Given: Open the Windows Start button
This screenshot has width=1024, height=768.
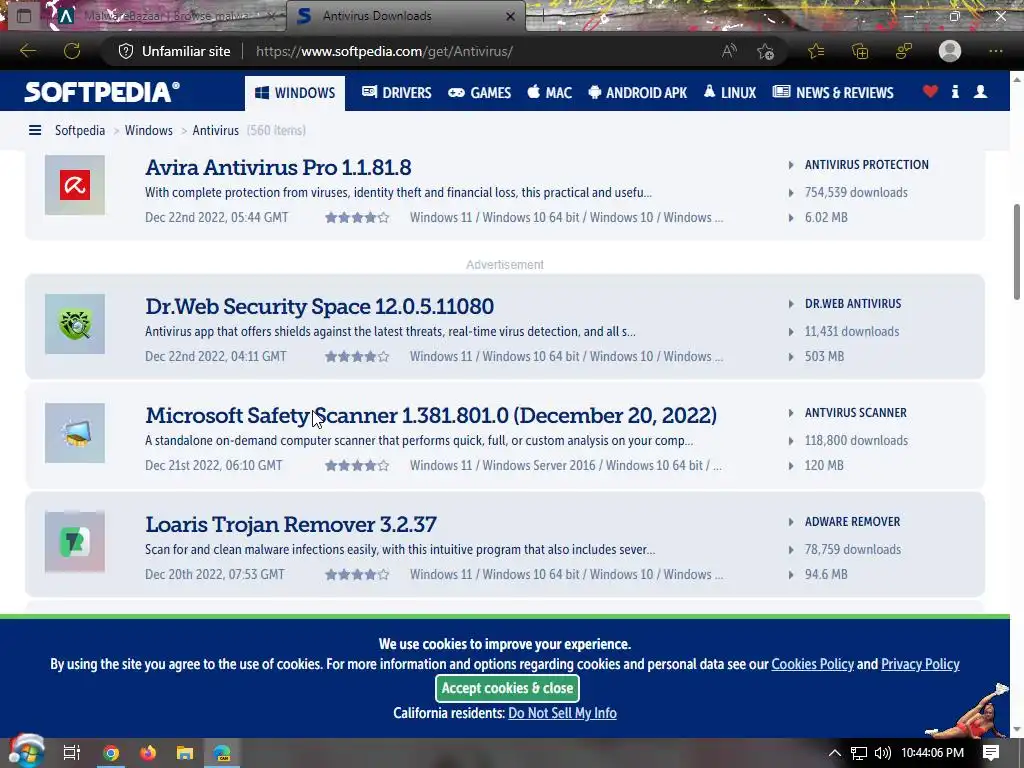Looking at the screenshot, I should (27, 751).
